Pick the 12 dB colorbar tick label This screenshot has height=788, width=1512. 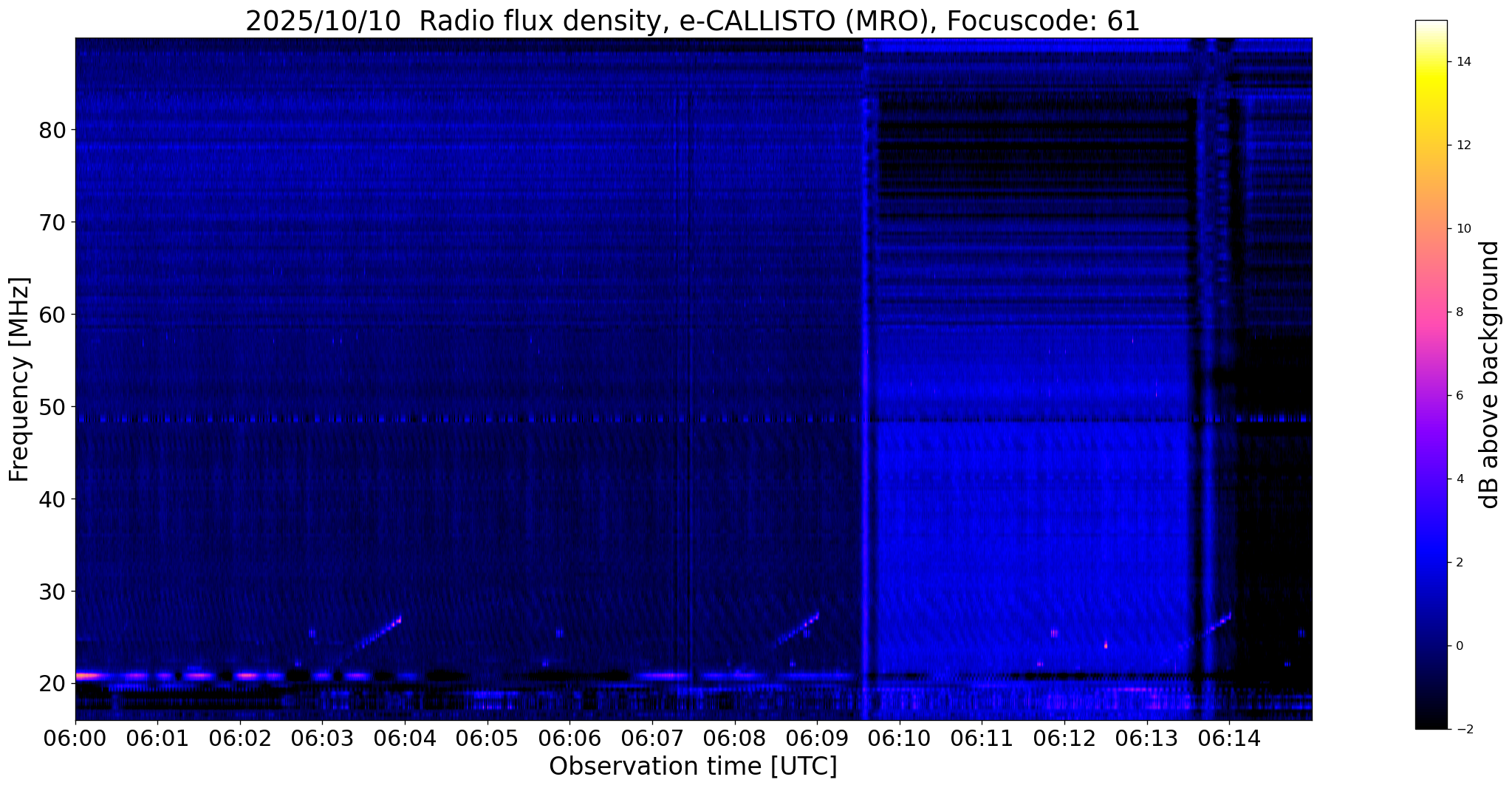point(1463,145)
